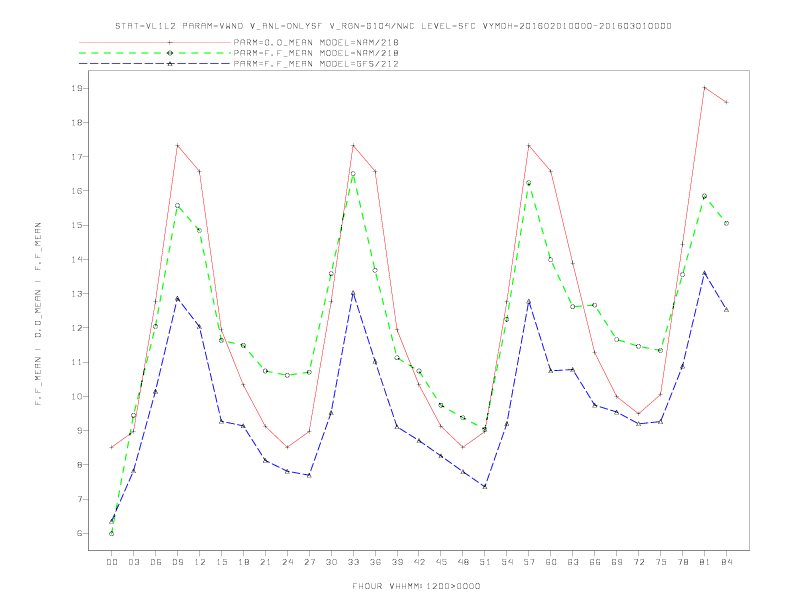Click x-axis forecast hour label 24
Viewport: 792px width, 612px height.
pyautogui.click(x=287, y=562)
